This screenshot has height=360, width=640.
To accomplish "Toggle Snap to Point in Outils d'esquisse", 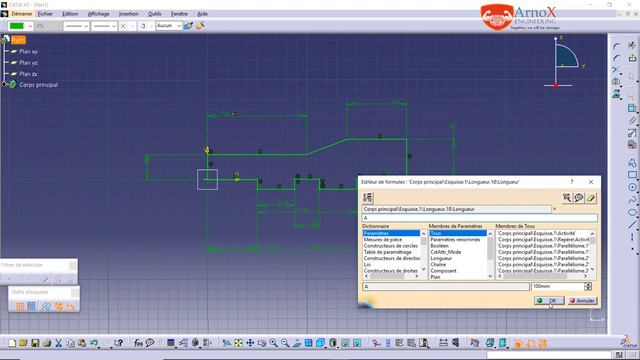I will click(x=31, y=306).
